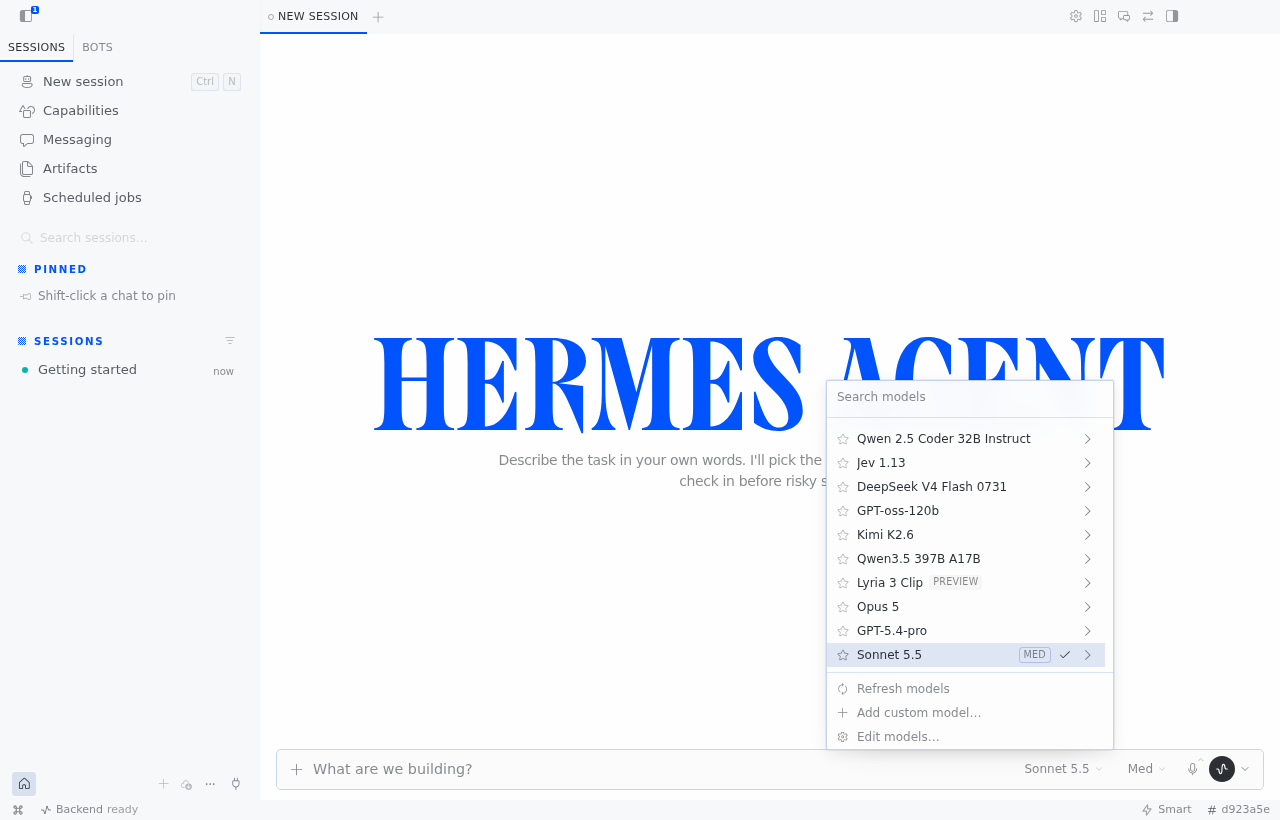Click the plug icon in the sidebar footer
The height and width of the screenshot is (820, 1280).
point(236,784)
